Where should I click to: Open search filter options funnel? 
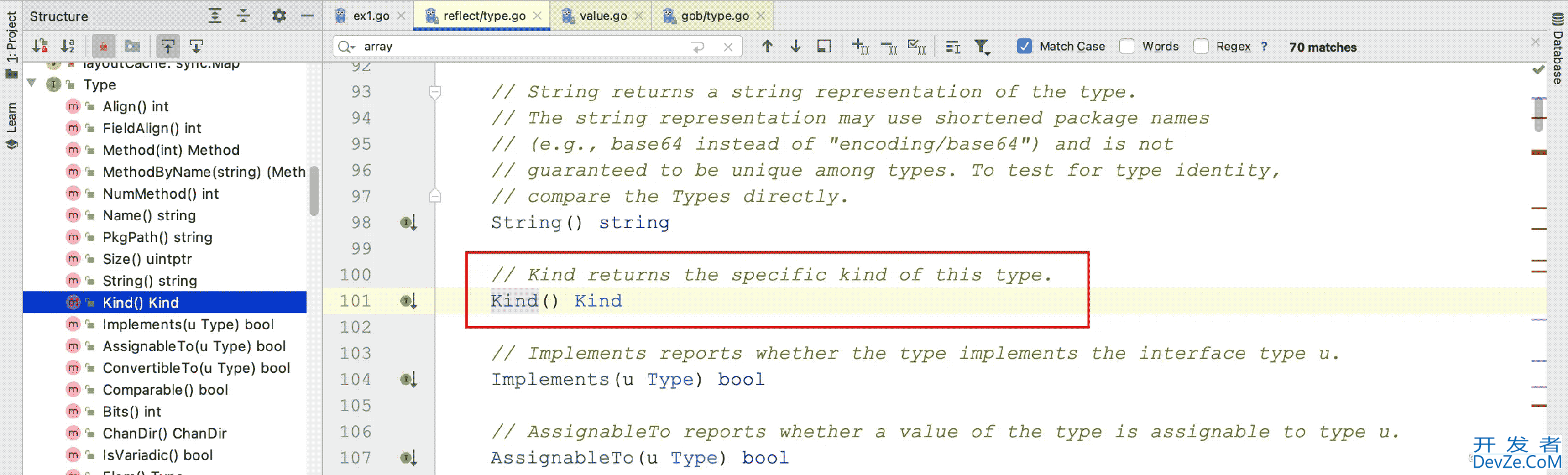[x=981, y=47]
